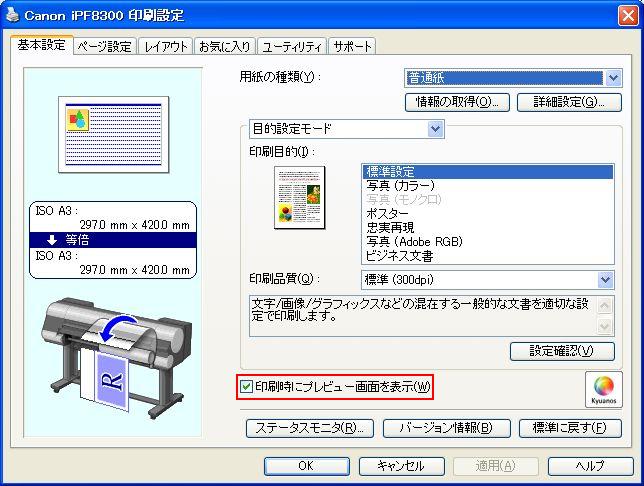Click the 詳細設定(G)... button
This screenshot has height=486, width=644.
[569, 102]
